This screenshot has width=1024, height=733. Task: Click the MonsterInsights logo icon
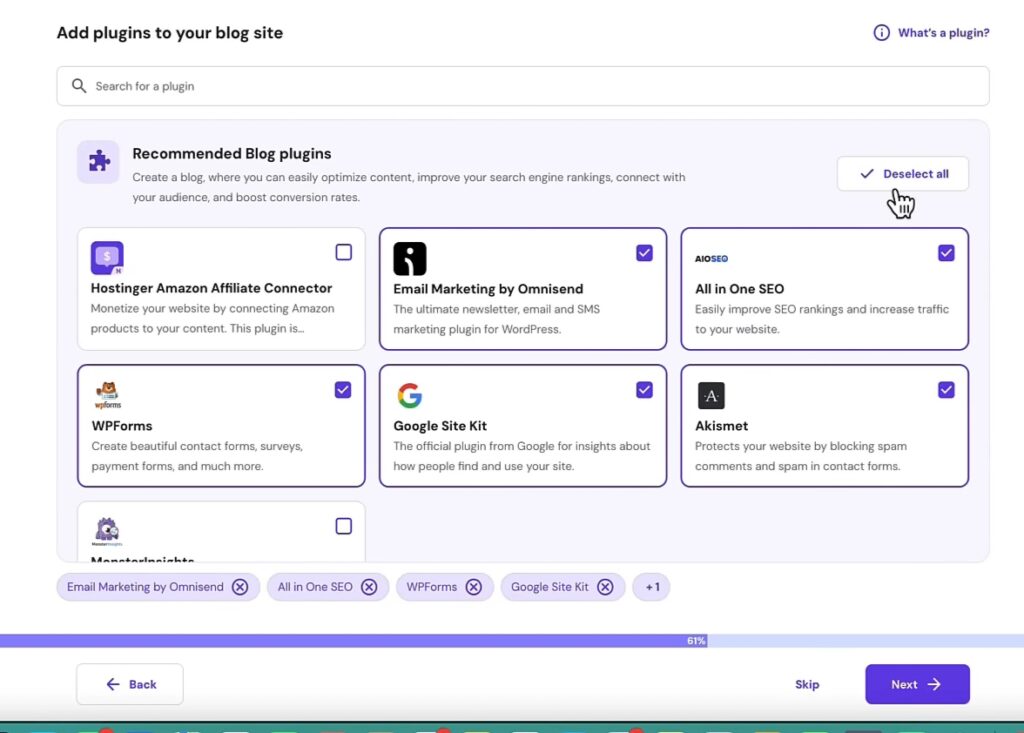[x=107, y=531]
